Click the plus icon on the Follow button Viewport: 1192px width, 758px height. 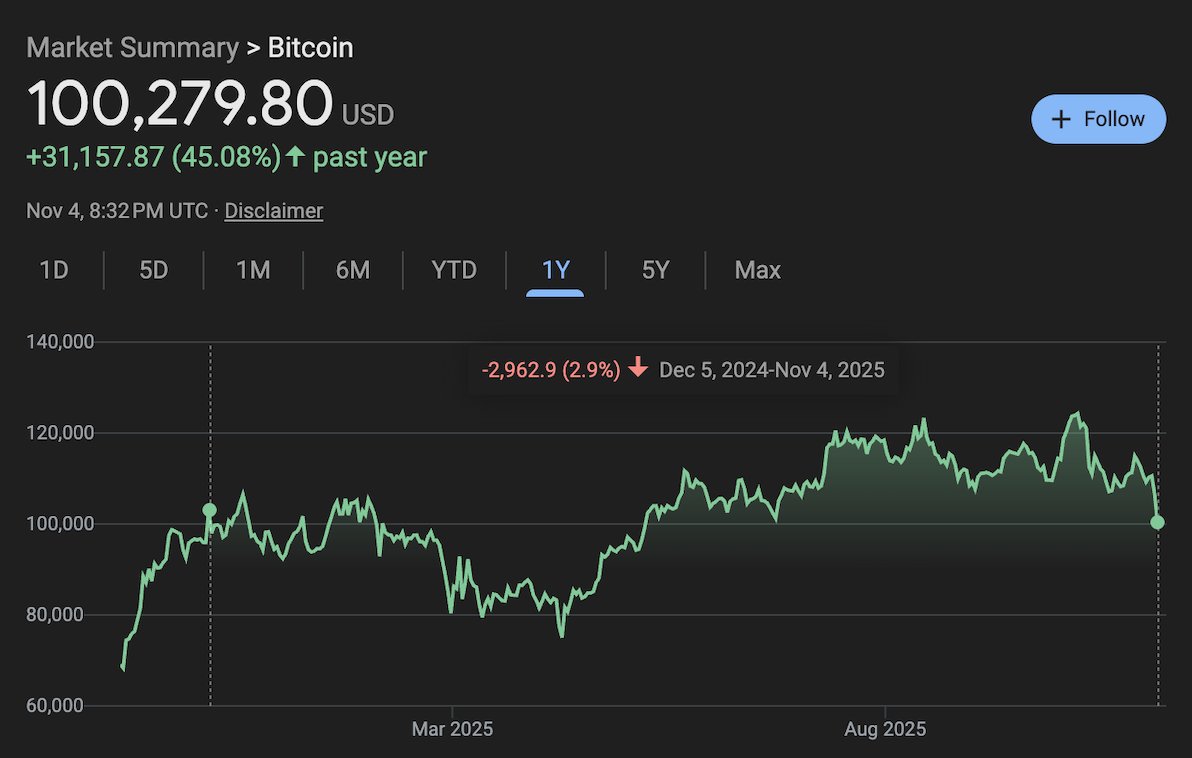(1061, 118)
